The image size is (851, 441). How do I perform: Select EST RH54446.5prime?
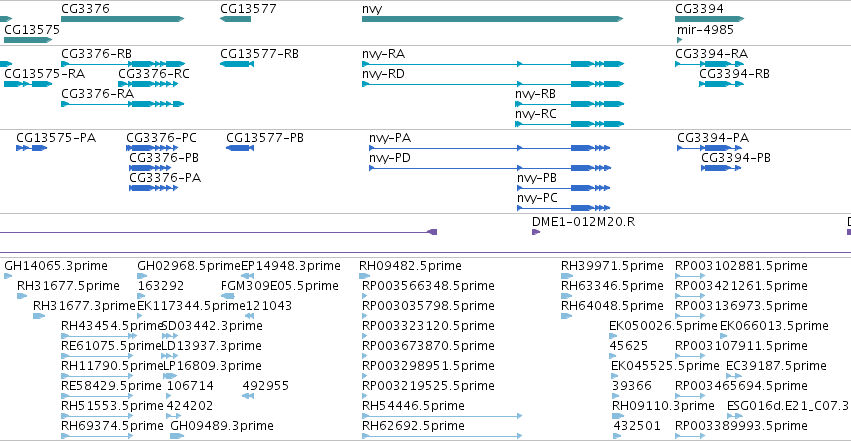[x=442, y=416]
